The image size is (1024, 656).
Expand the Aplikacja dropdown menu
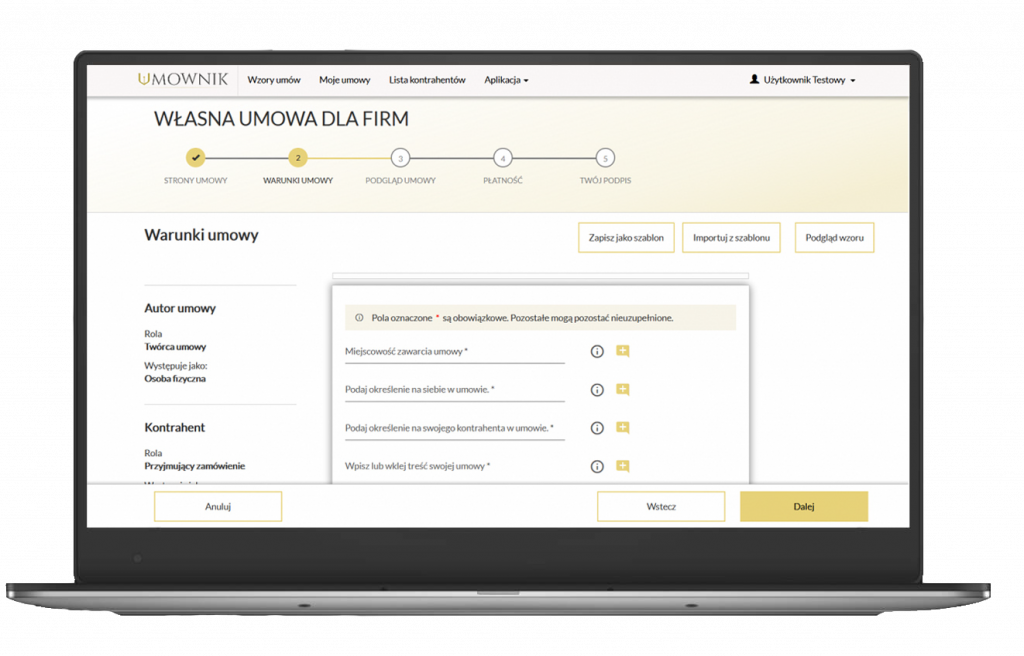[x=506, y=80]
